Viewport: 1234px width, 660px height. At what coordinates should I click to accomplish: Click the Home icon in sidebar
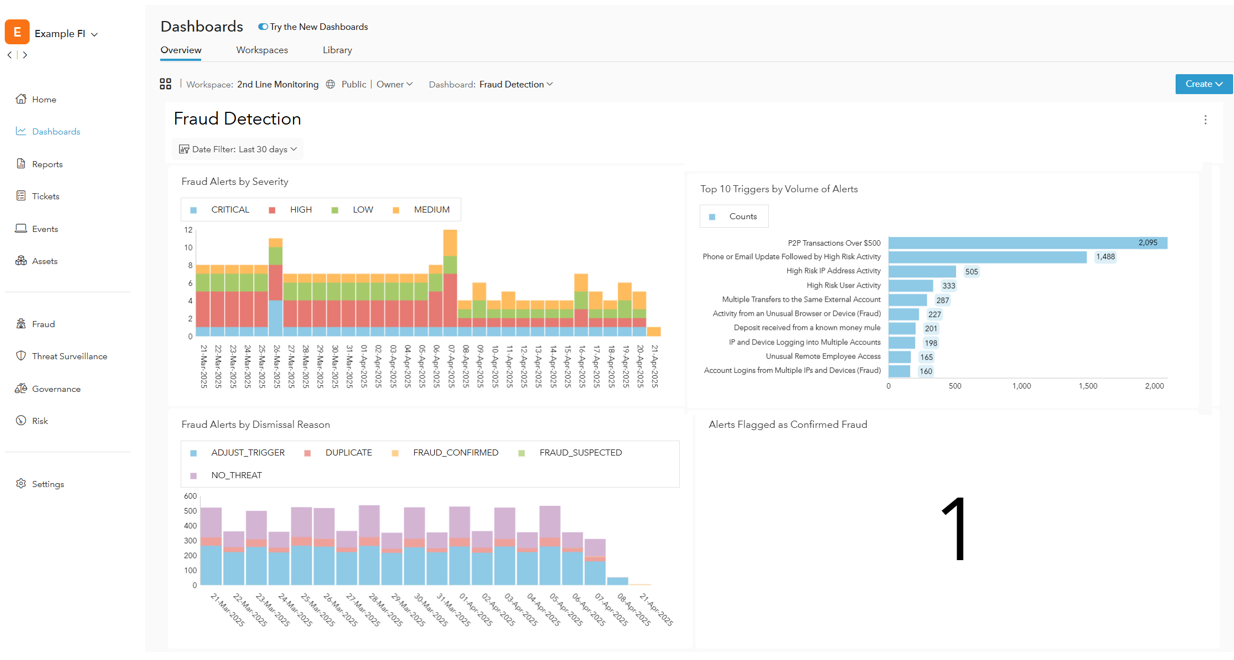pos(21,99)
